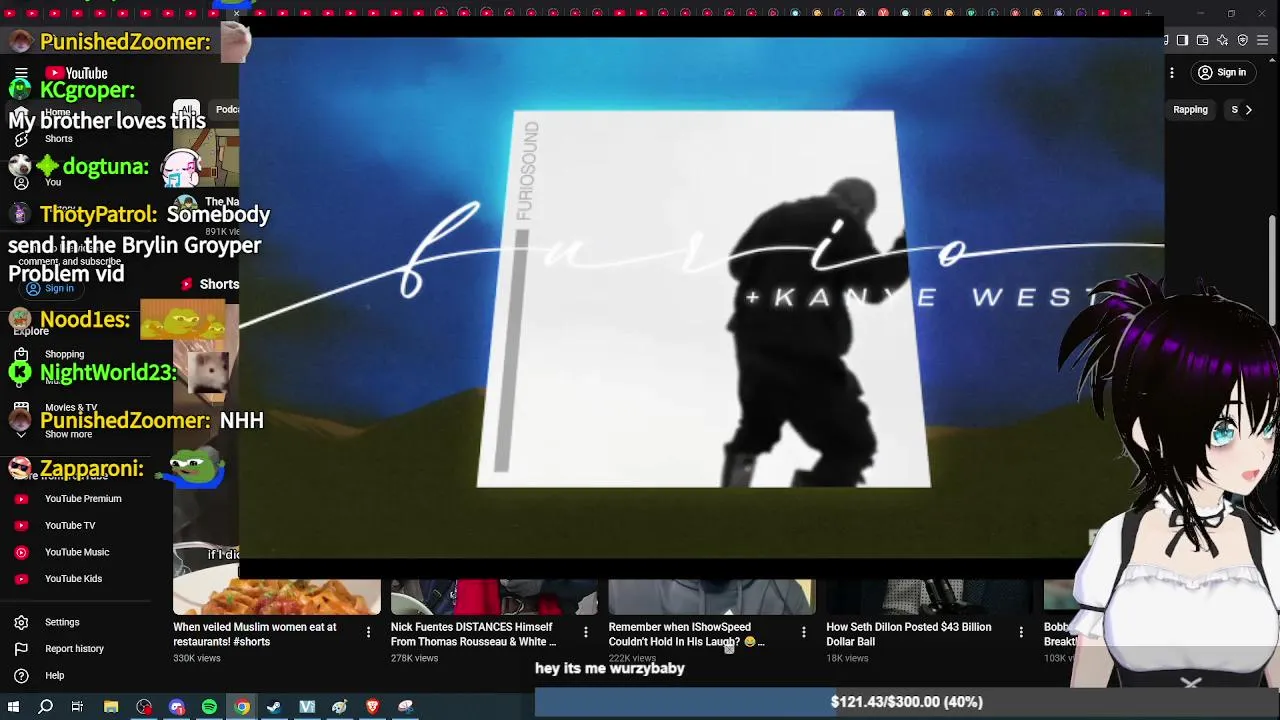Image resolution: width=1280 pixels, height=720 pixels.
Task: Click the Brave VPN shield icon
Action: coord(1243,40)
